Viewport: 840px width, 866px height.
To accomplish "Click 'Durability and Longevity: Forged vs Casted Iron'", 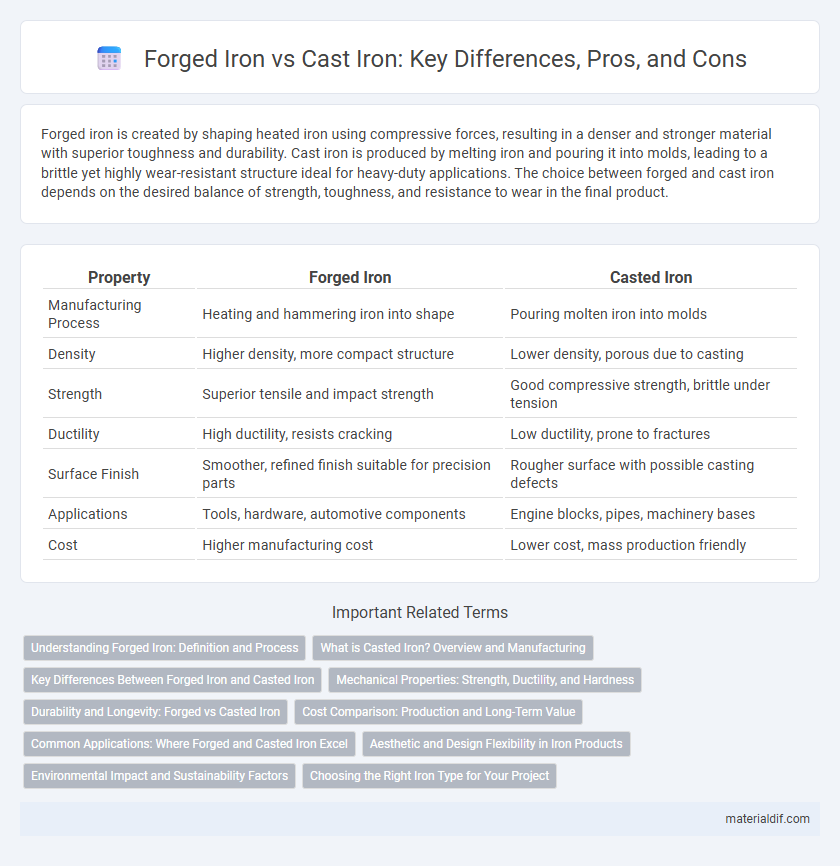I will click(x=155, y=712).
